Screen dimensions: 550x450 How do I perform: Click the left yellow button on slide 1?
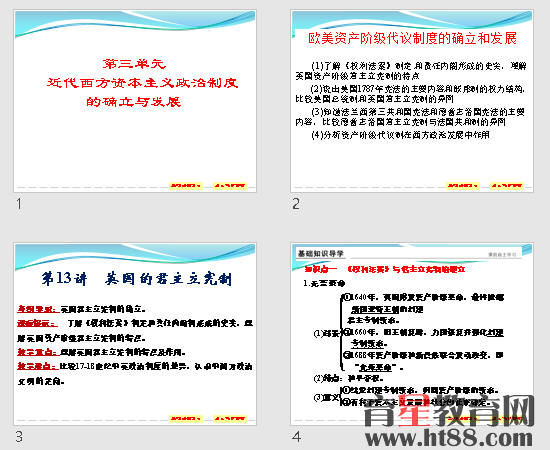(x=186, y=186)
